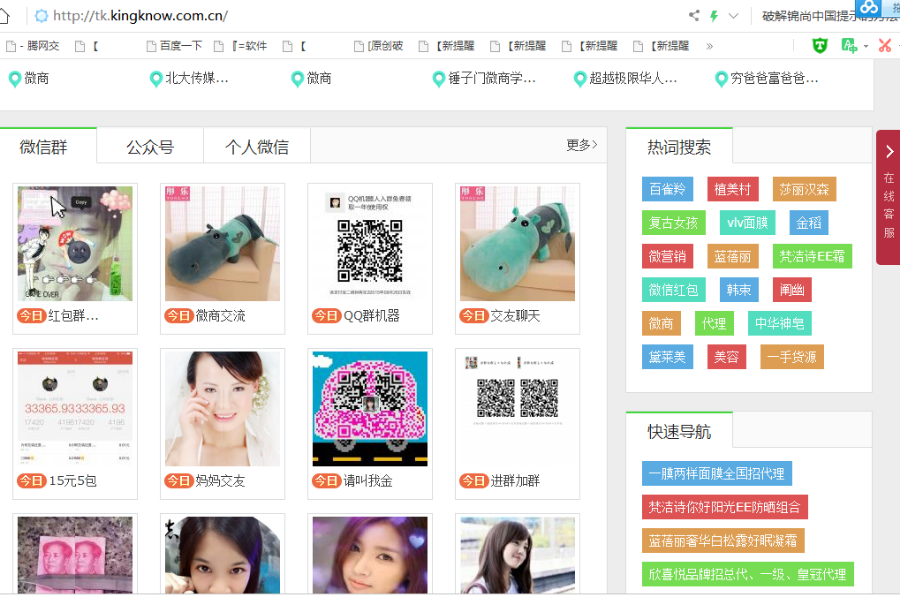Select the 百雀羚 hot search tag
The height and width of the screenshot is (597, 900).
[667, 188]
